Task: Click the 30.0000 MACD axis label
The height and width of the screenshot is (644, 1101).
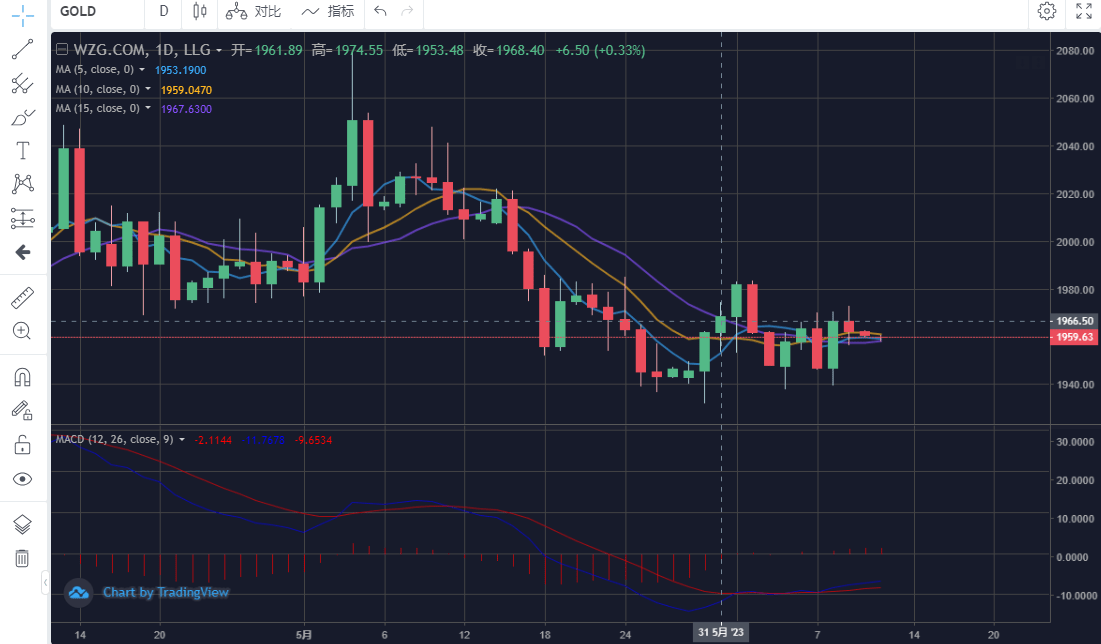Action: tap(1075, 442)
